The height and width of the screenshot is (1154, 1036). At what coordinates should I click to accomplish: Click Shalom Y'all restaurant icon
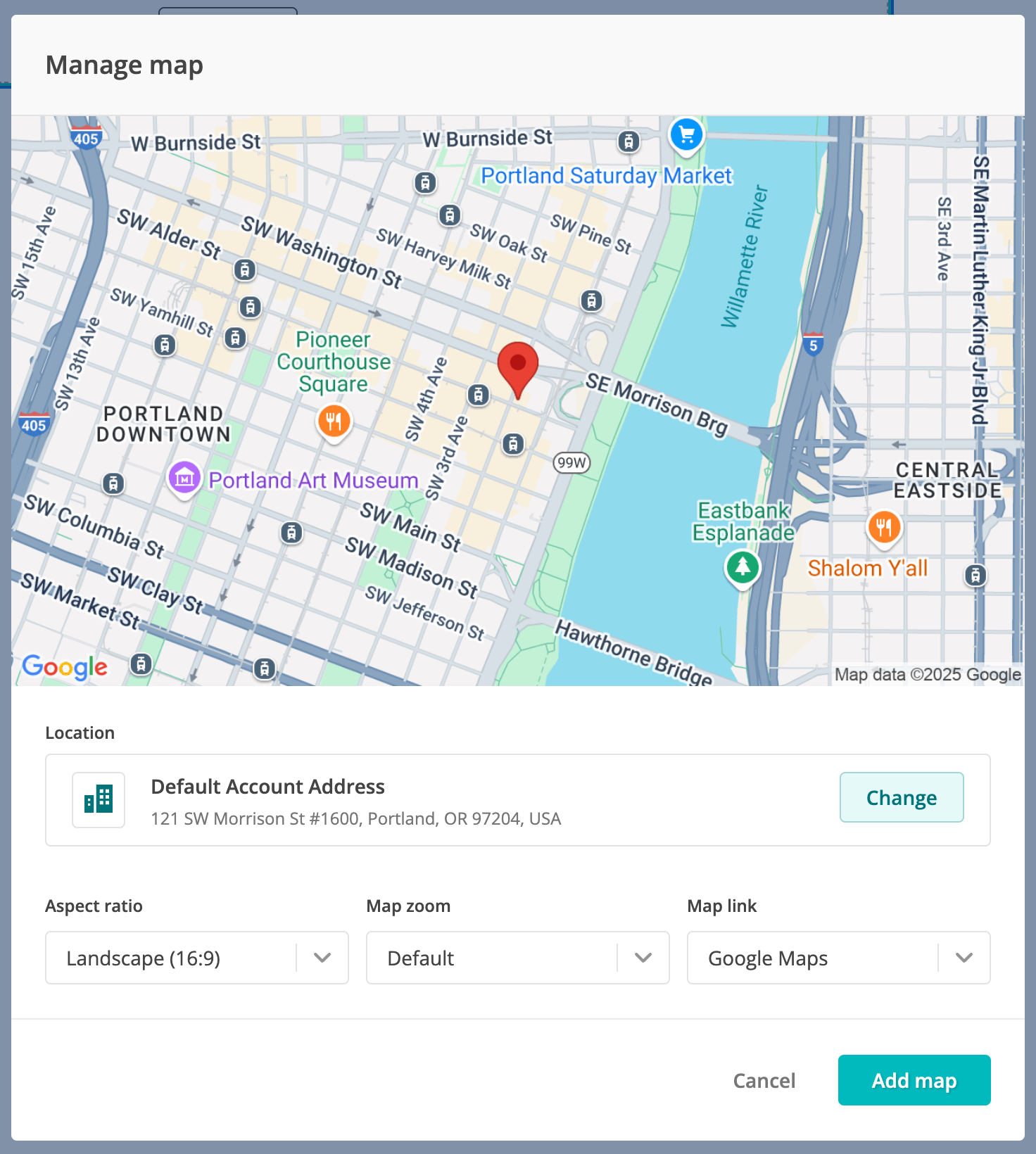[x=884, y=526]
